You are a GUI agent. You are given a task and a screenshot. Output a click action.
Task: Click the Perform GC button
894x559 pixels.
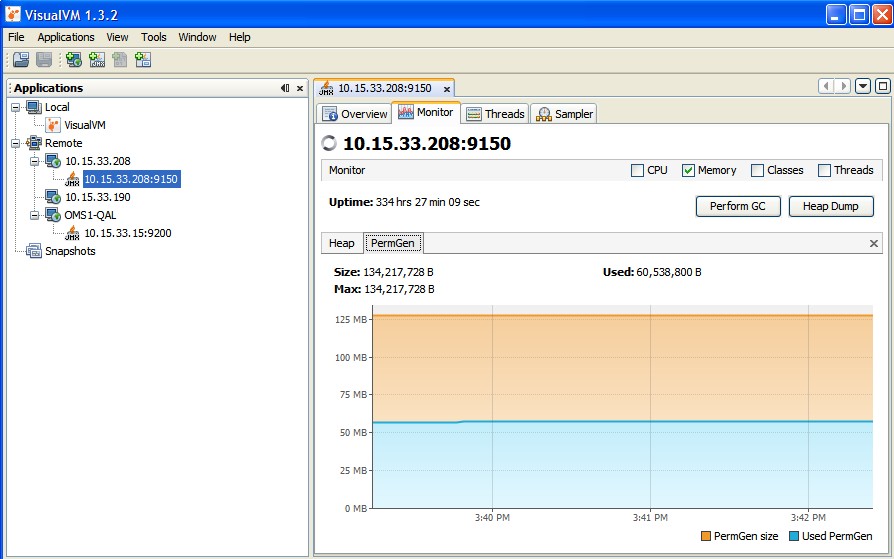738,206
